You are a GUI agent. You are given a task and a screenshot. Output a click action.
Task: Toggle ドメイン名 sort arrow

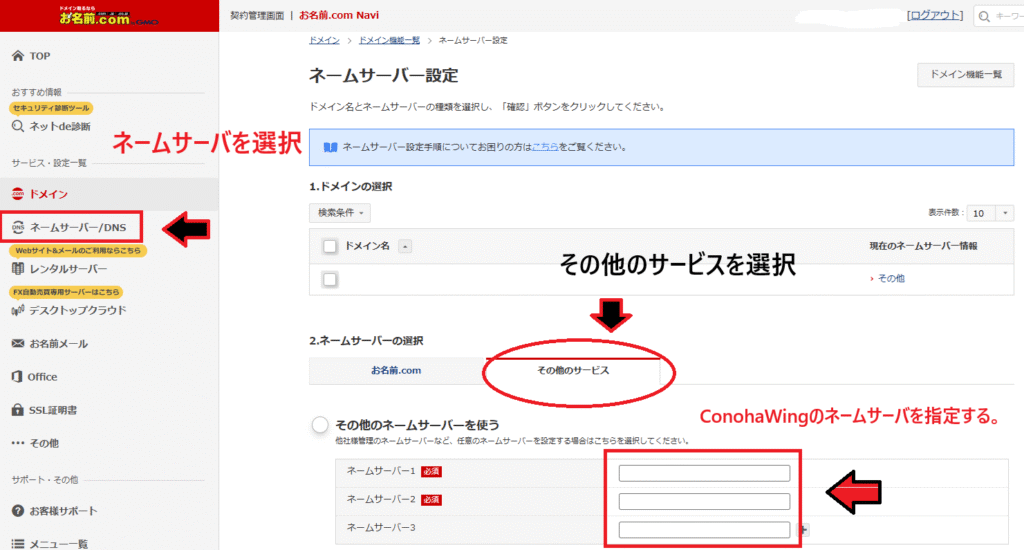tap(405, 246)
